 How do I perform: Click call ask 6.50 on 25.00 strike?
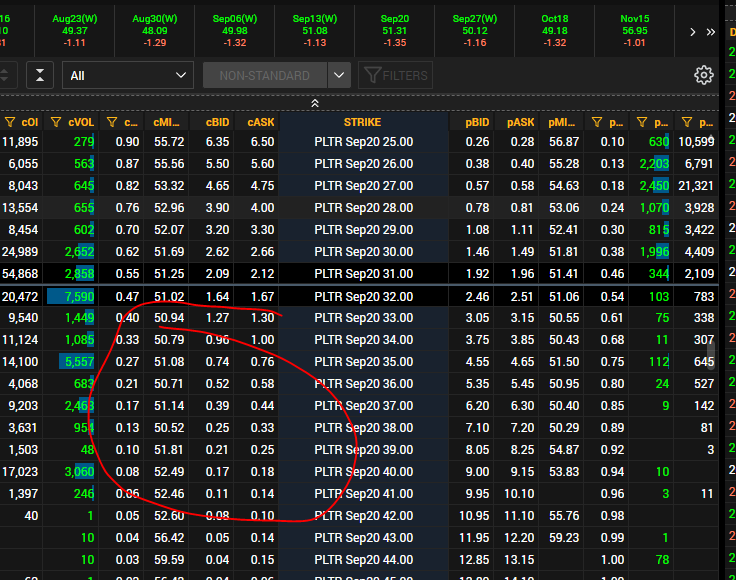[x=262, y=142]
